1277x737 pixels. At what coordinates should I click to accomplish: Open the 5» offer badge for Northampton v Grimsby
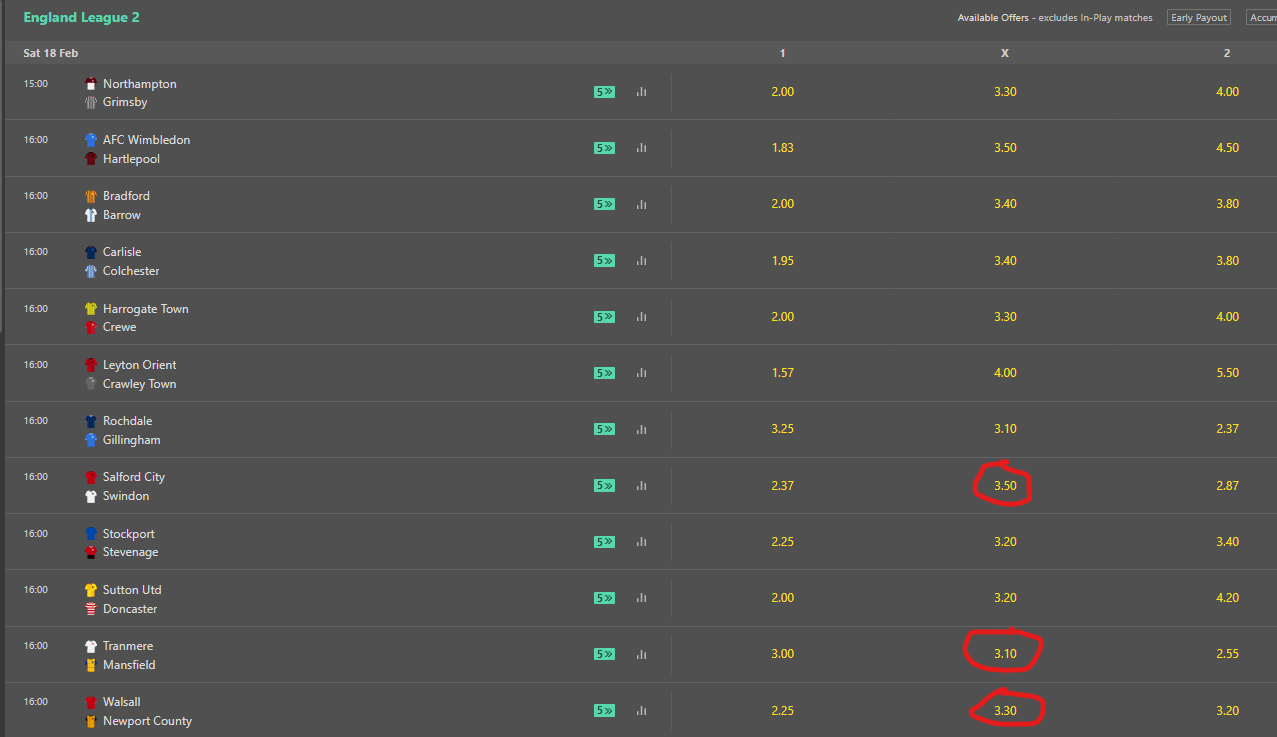click(x=604, y=91)
